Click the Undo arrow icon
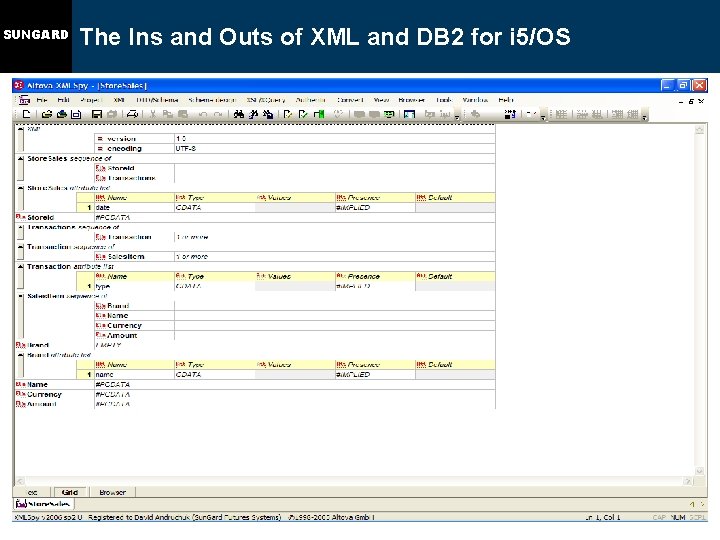This screenshot has width=720, height=540. pos(203,114)
